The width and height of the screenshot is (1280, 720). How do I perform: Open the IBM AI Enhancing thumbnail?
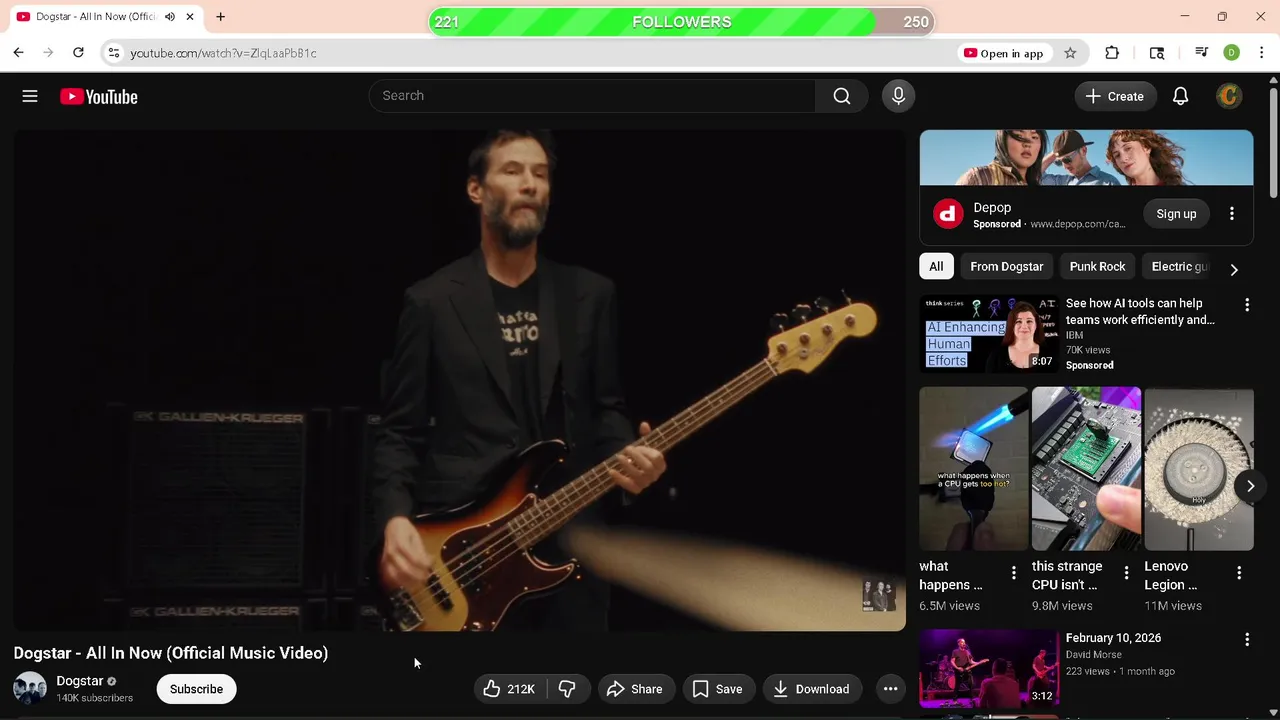point(988,334)
